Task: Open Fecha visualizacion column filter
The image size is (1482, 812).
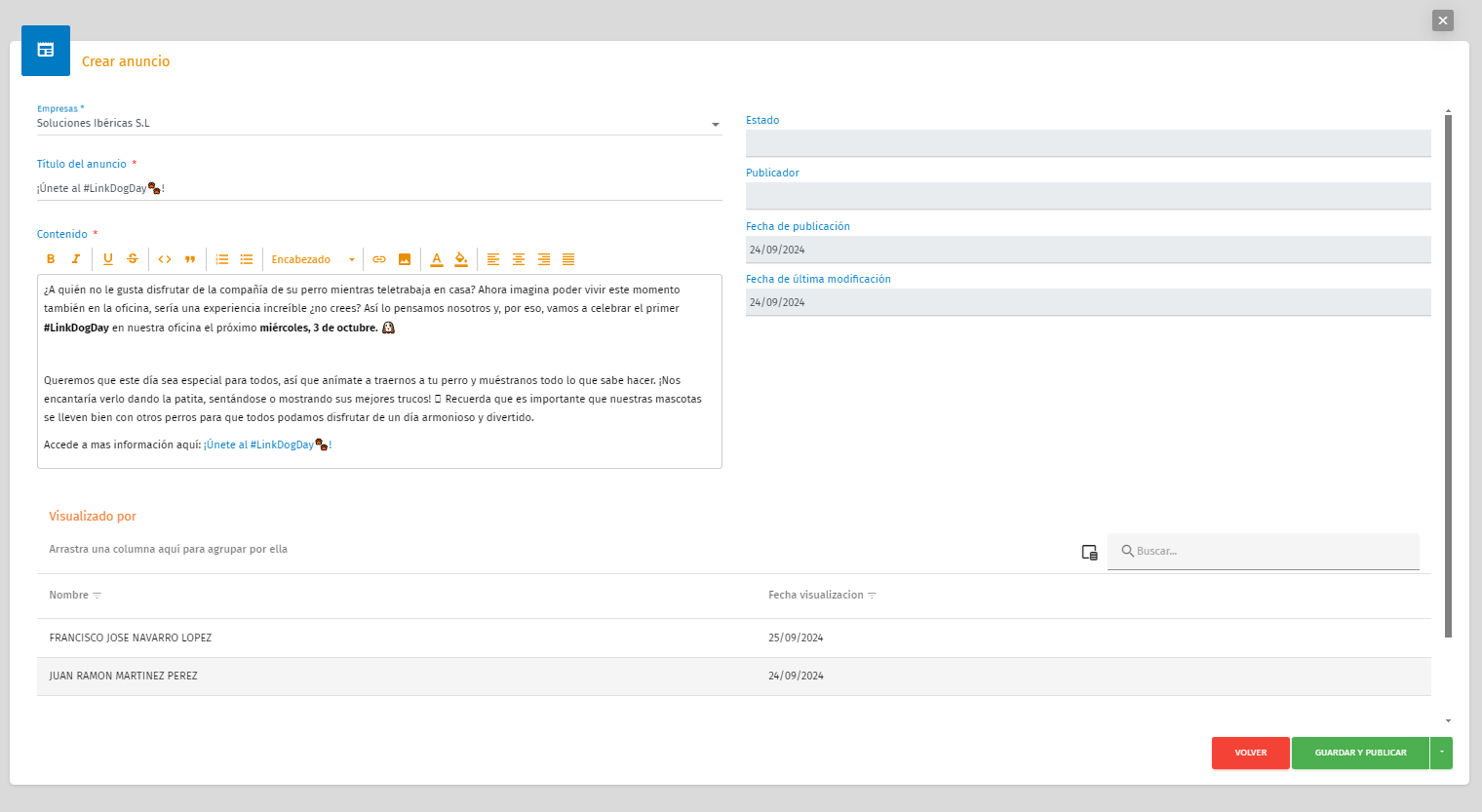Action: (x=872, y=596)
